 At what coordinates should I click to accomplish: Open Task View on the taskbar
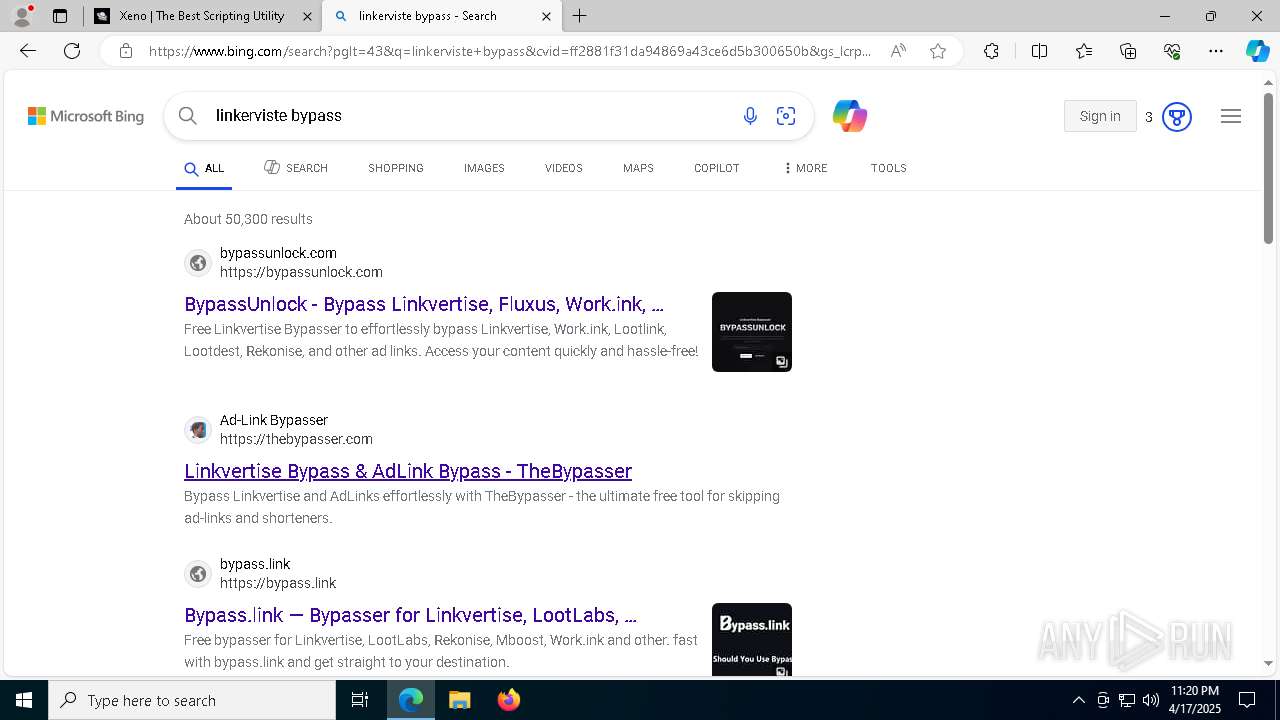[x=360, y=700]
